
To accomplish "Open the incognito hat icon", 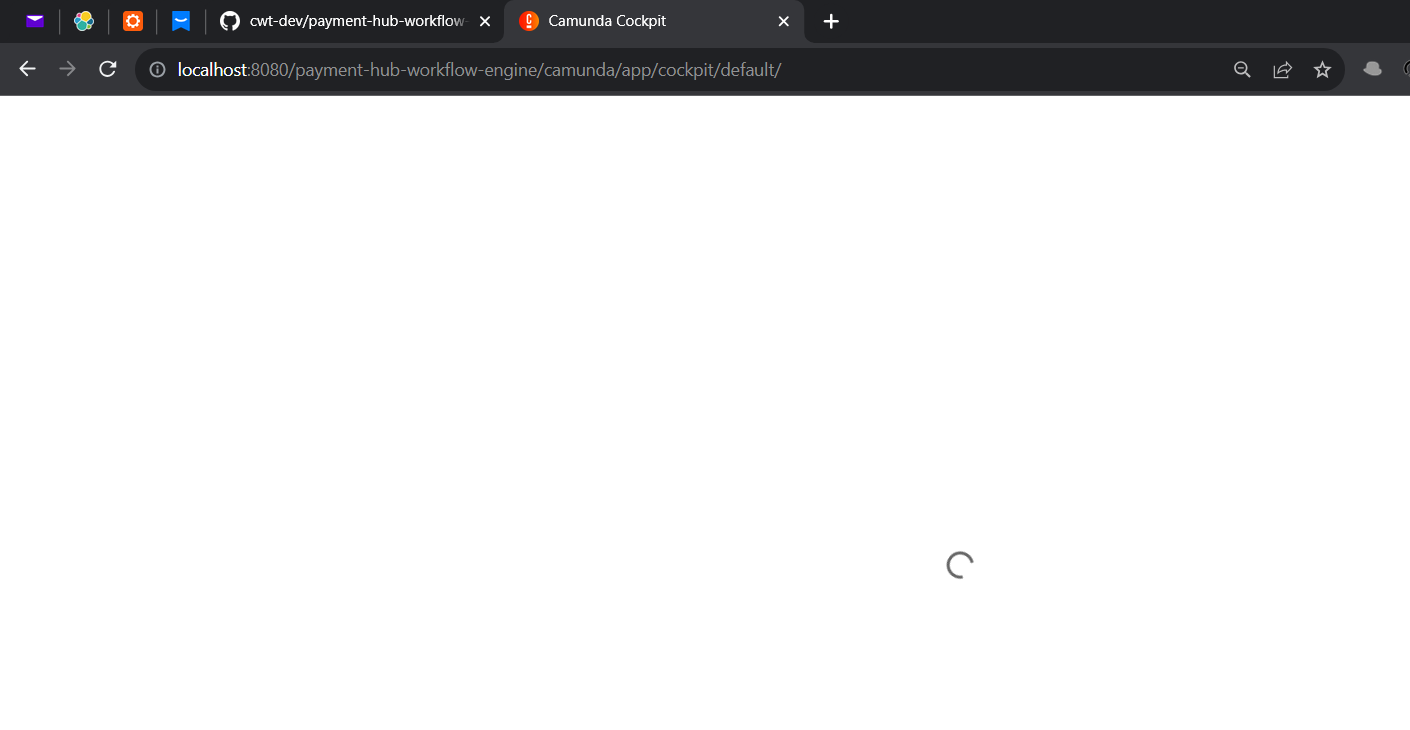I will point(1373,69).
